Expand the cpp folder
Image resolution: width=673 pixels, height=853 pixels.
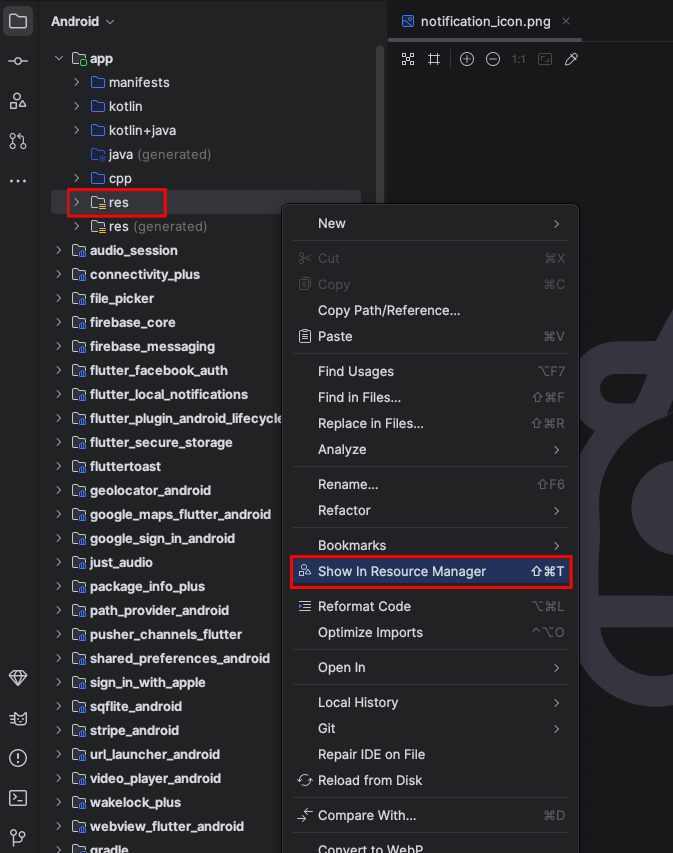point(77,178)
